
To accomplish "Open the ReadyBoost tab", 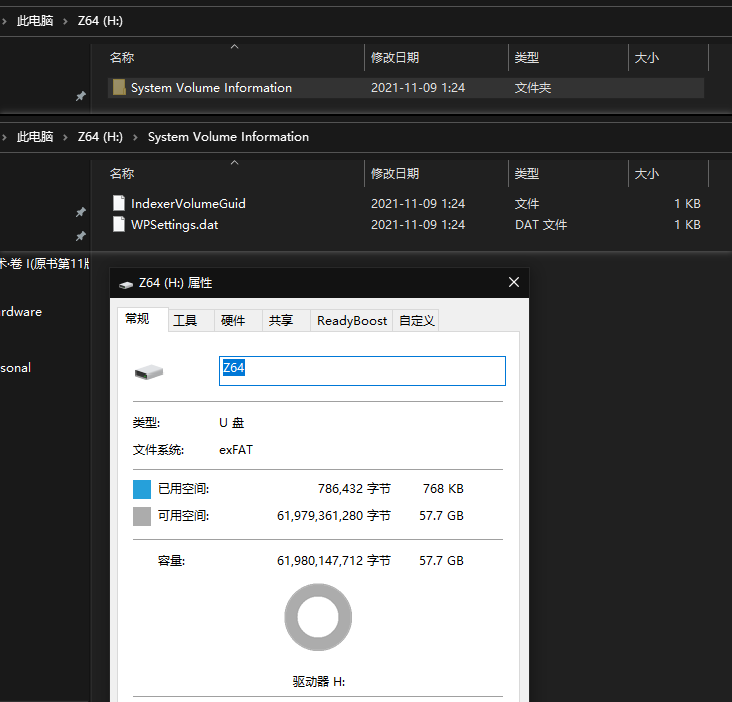I will 351,321.
